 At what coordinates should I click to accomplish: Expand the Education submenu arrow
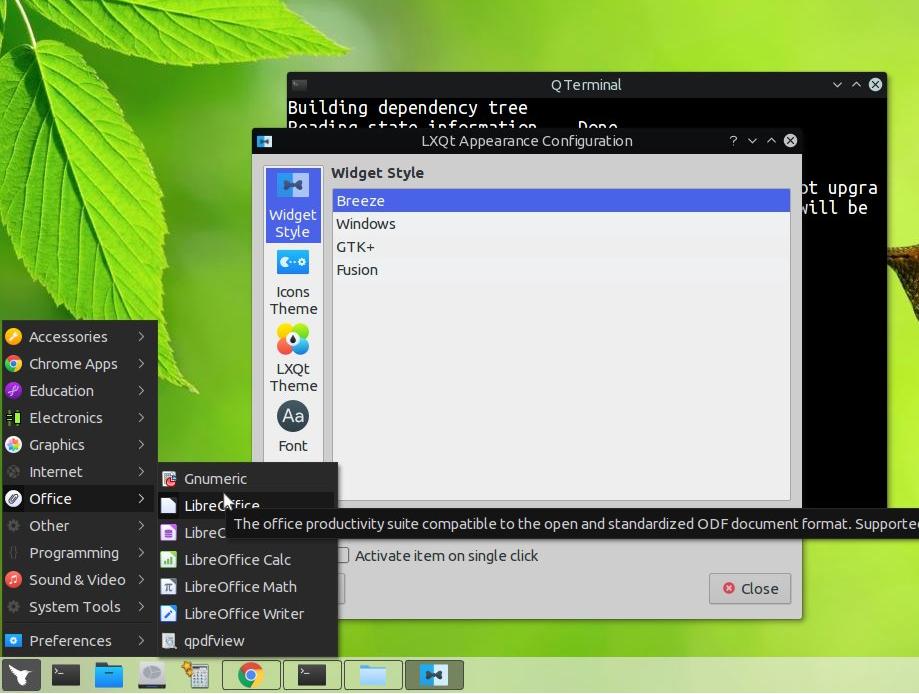coord(141,390)
